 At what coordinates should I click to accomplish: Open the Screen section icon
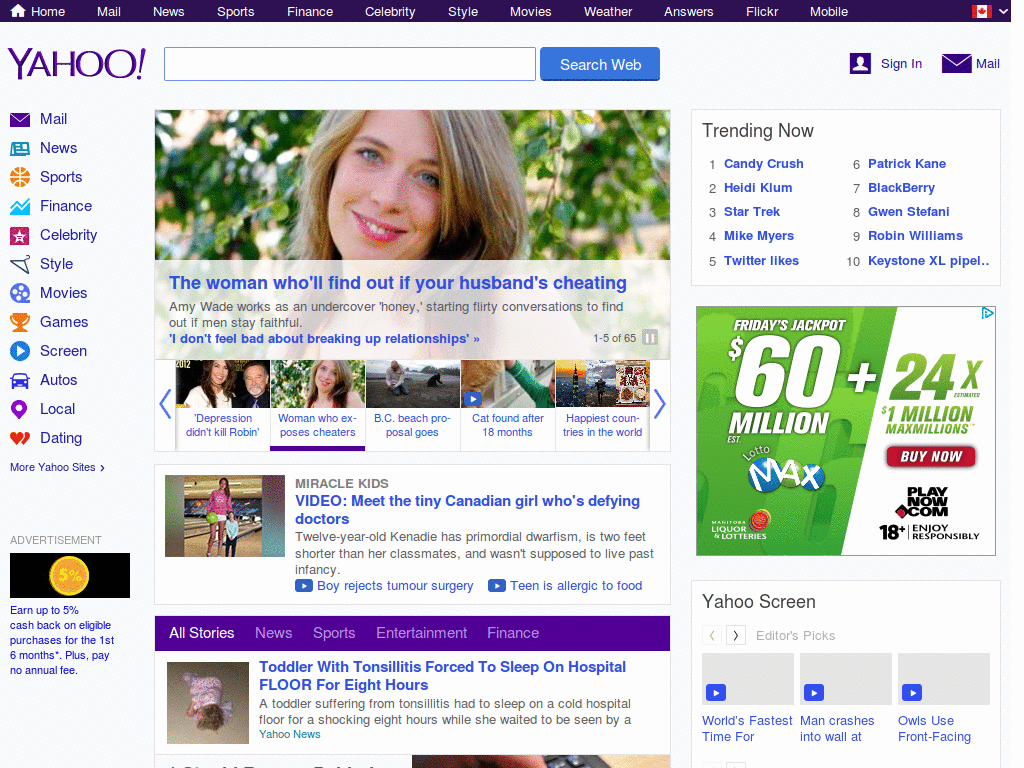[x=21, y=351]
